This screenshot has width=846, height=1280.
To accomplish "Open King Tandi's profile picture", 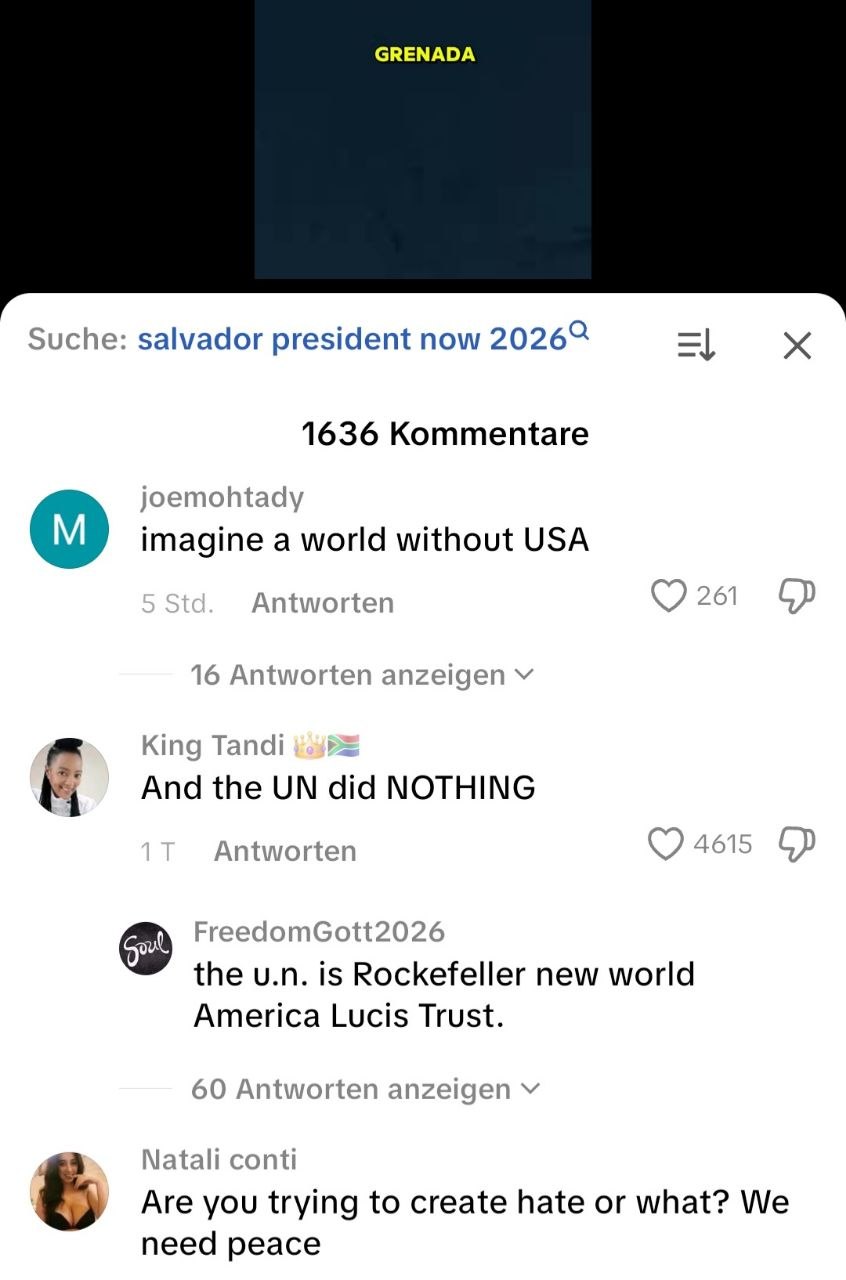I will point(69,777).
